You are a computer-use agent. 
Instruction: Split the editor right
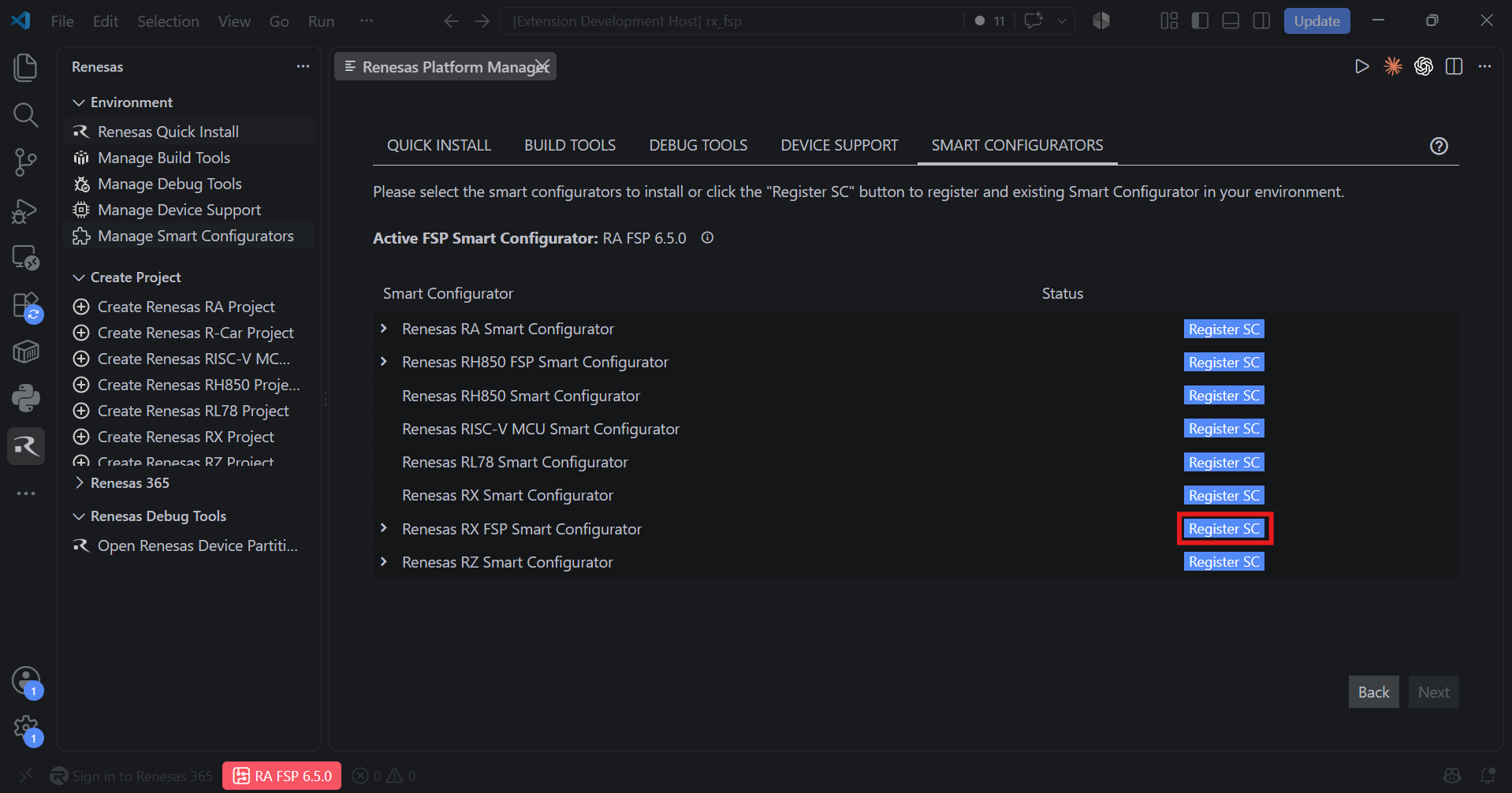(1454, 66)
